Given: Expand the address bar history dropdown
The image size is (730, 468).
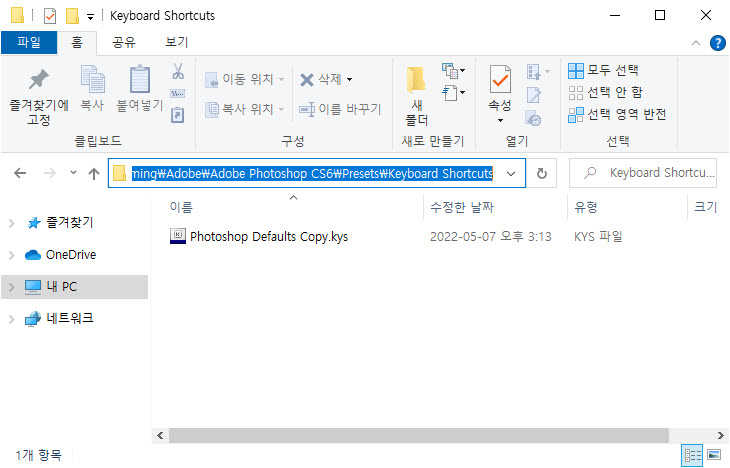Looking at the screenshot, I should coord(511,174).
